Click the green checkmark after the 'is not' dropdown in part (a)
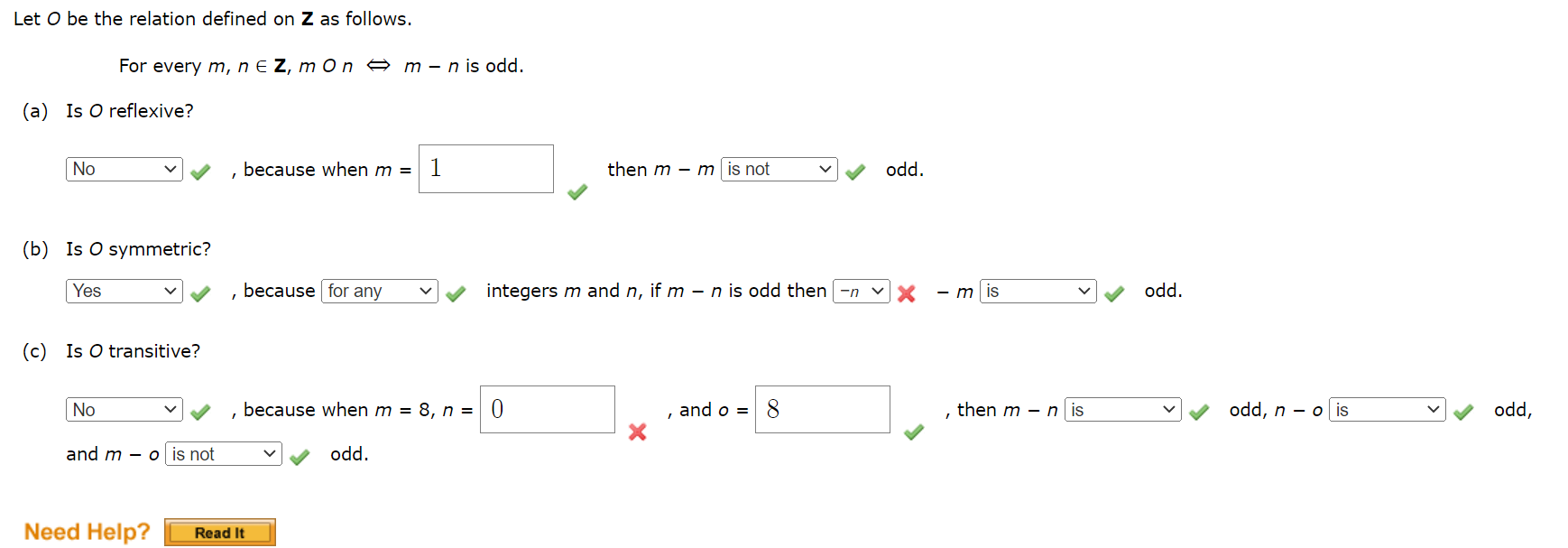The image size is (1568, 548). (x=855, y=169)
